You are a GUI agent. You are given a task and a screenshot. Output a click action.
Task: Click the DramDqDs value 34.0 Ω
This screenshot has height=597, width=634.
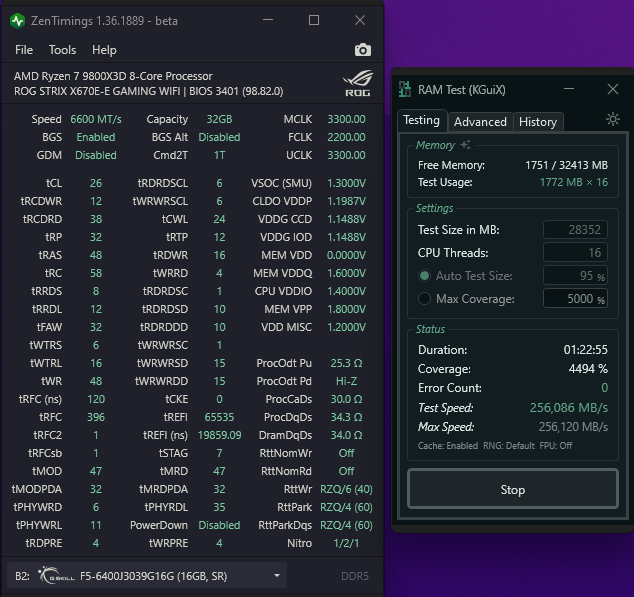[x=346, y=435]
